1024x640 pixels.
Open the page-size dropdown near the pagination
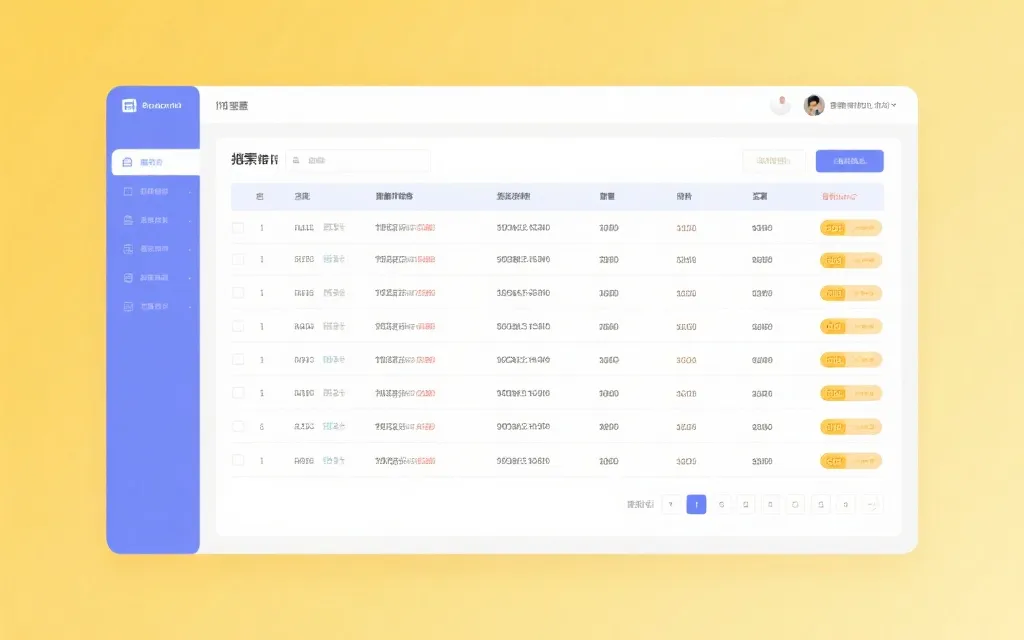[x=640, y=505]
